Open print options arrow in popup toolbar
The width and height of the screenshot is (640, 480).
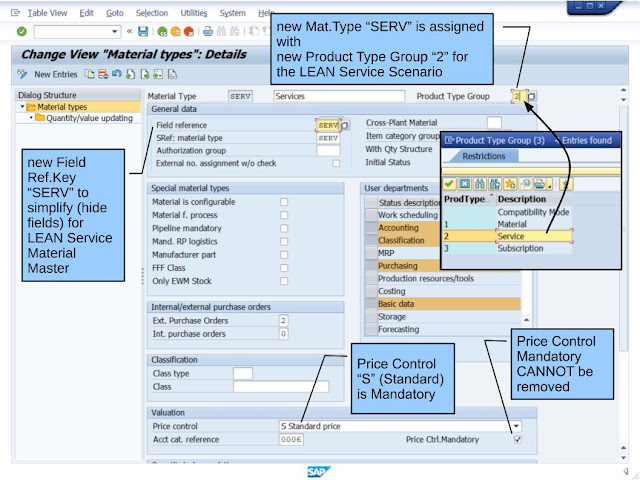coord(550,185)
